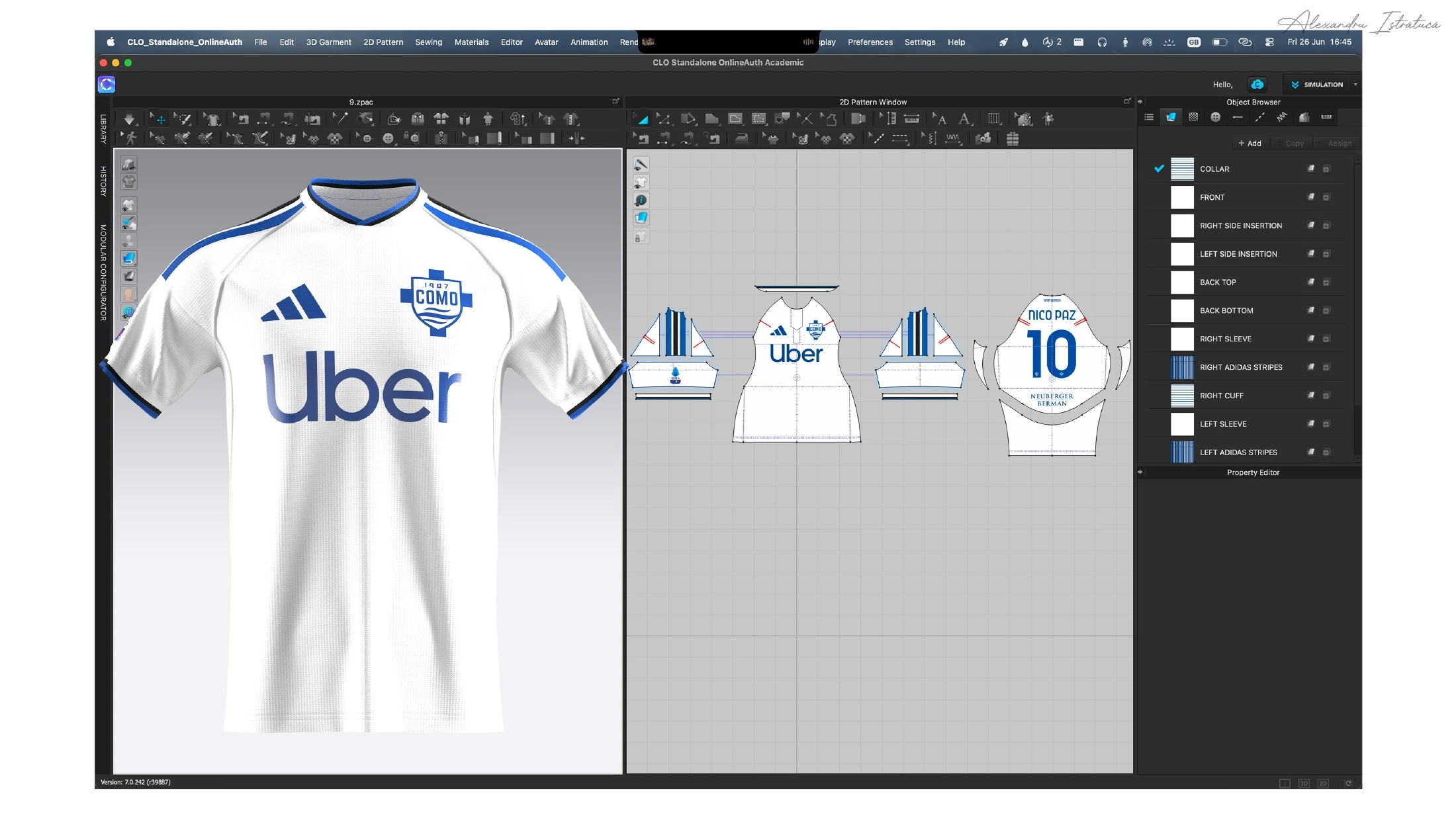Image resolution: width=1456 pixels, height=819 pixels.
Task: Select the dashed topstitch line tool in 2D toolbar
Action: click(x=900, y=138)
